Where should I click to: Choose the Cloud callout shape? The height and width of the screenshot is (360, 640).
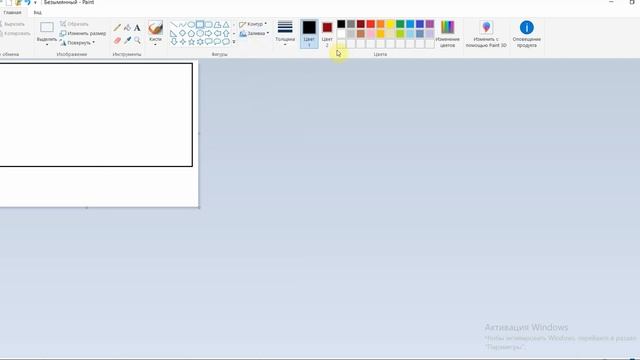pos(226,42)
